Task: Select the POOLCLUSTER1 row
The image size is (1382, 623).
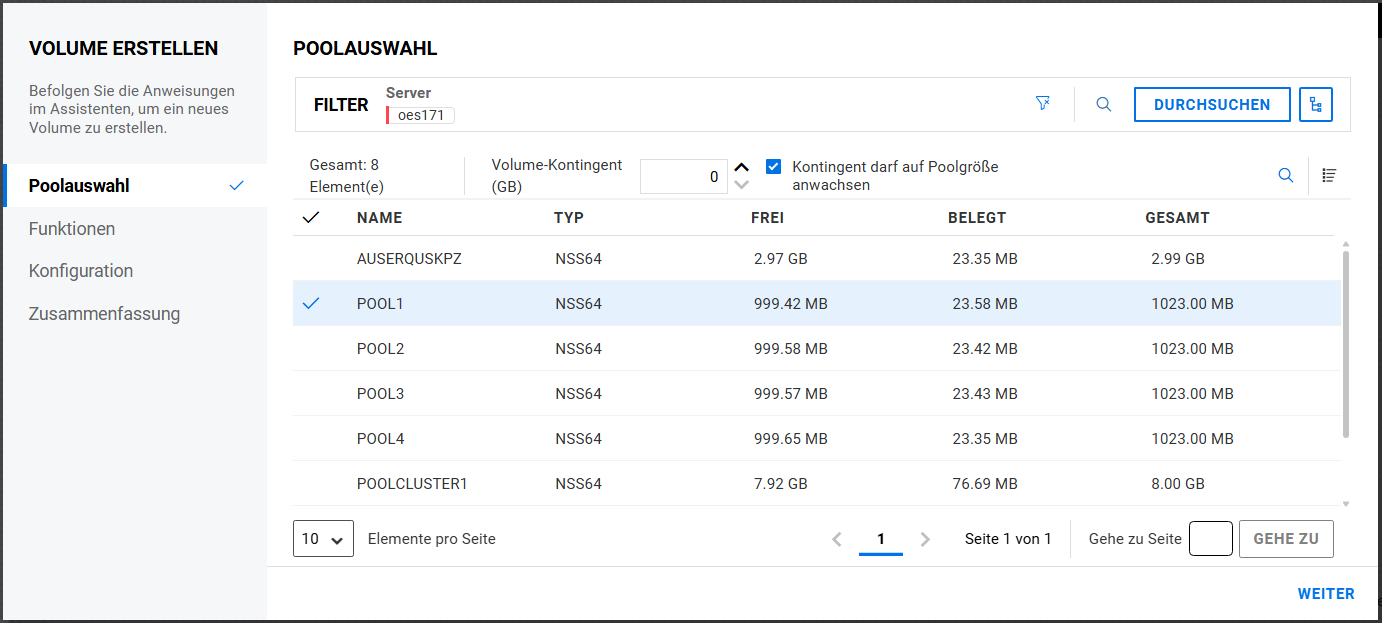Action: pos(412,484)
